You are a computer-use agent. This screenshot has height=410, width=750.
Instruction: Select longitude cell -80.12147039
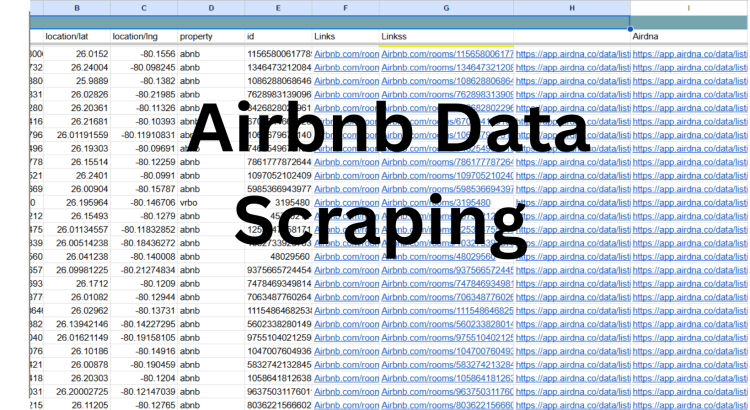point(144,392)
